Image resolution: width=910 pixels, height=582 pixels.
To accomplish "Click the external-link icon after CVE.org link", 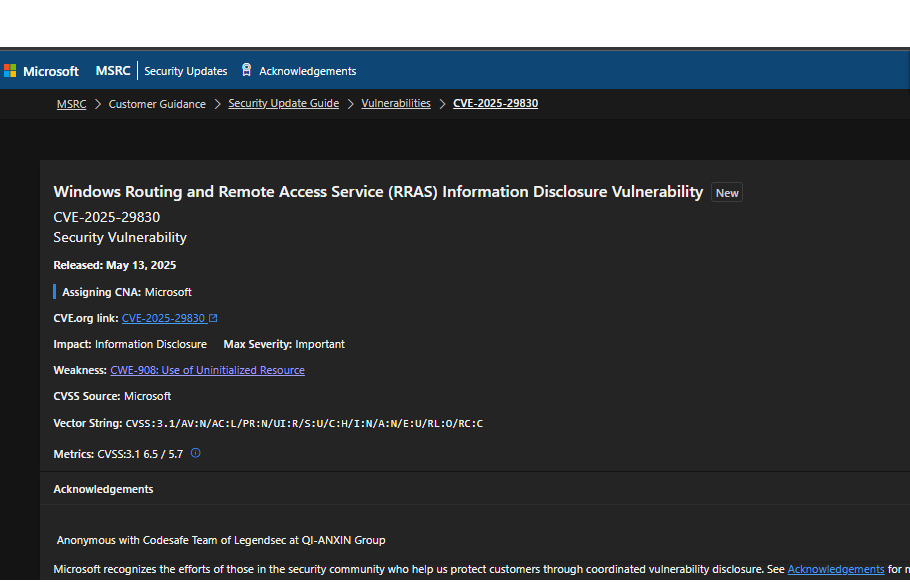I will tap(213, 318).
